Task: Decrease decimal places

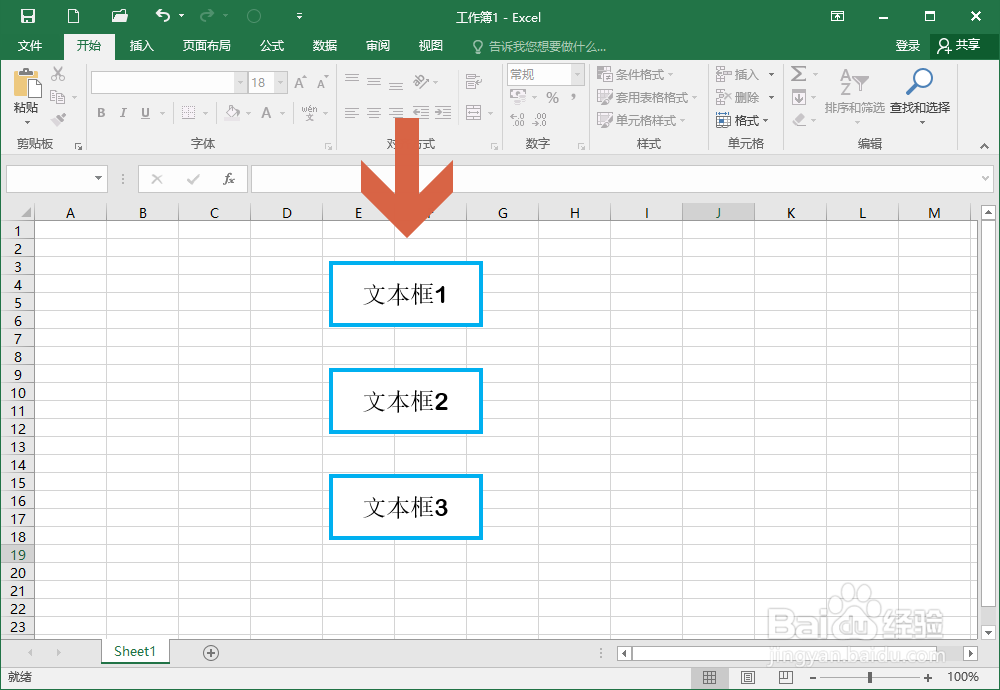Action: [x=540, y=119]
